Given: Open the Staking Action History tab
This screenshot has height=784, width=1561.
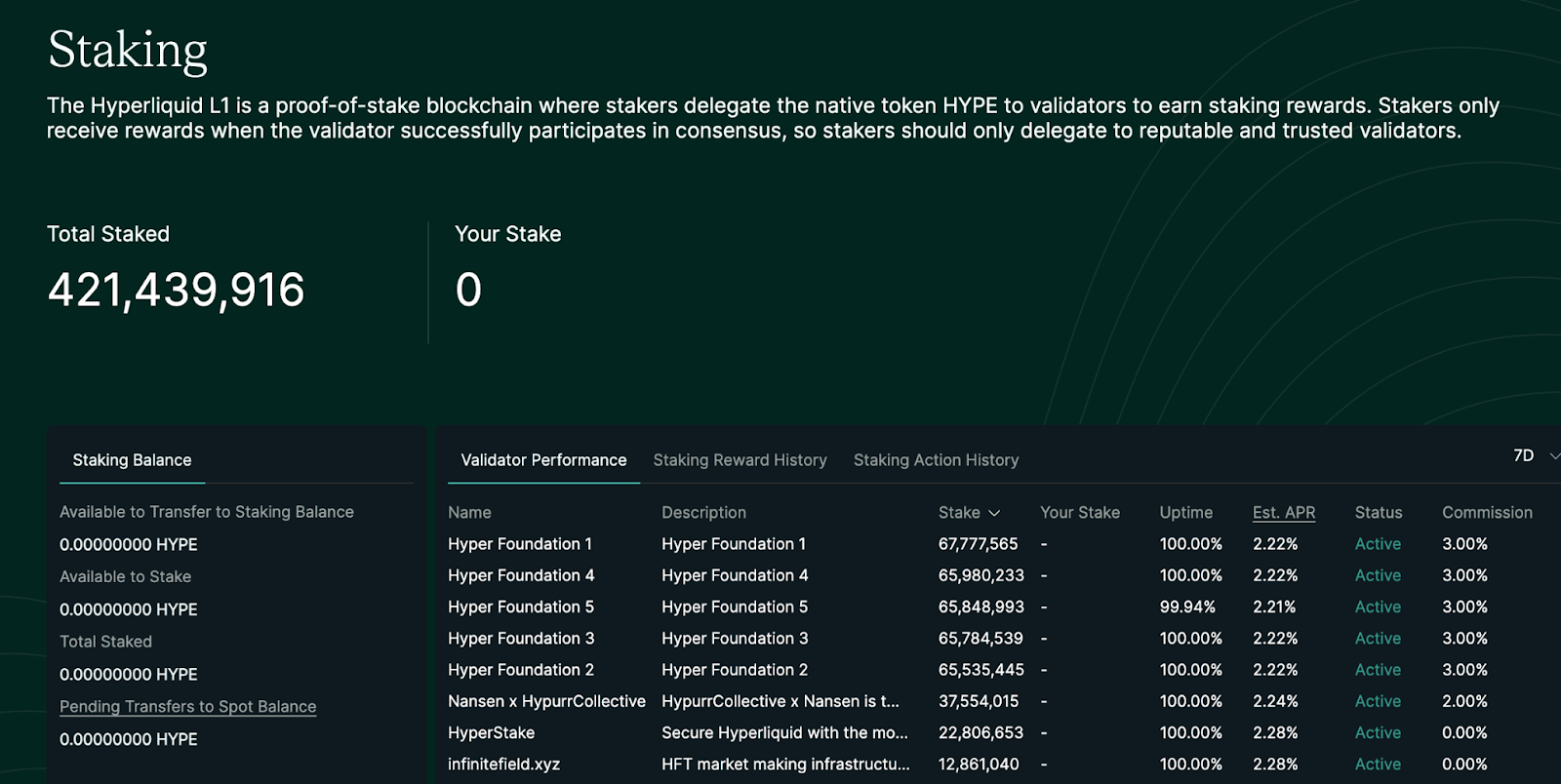Looking at the screenshot, I should point(936,460).
